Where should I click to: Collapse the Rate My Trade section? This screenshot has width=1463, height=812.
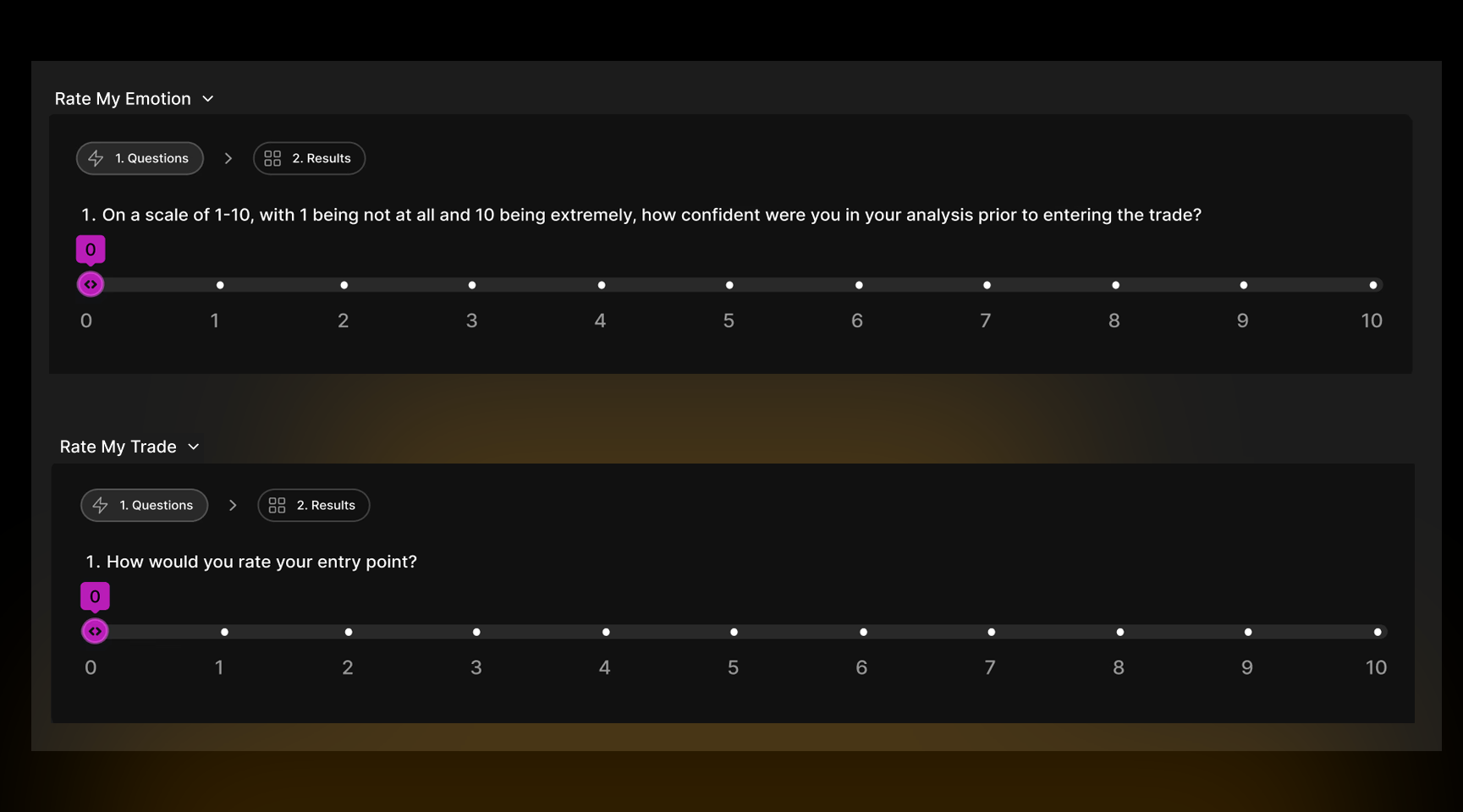[194, 447]
